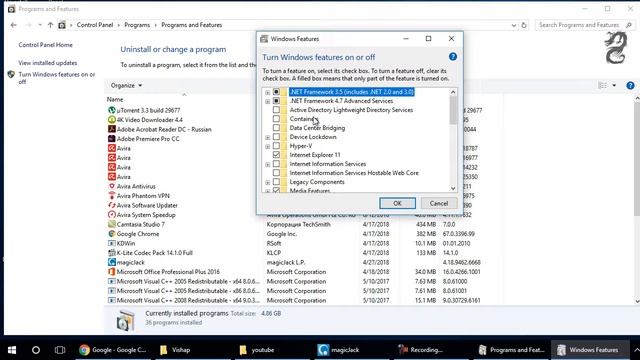The height and width of the screenshot is (360, 640).
Task: Click the Google Chrome program icon in list
Action: tap(111, 233)
